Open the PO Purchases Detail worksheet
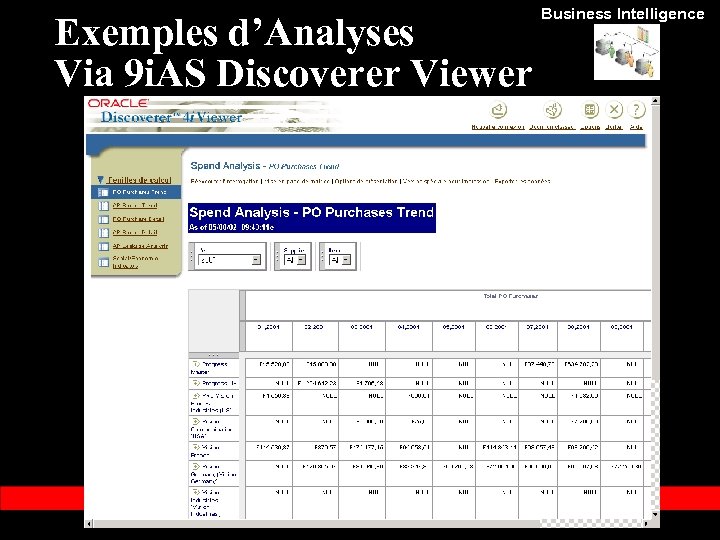Viewport: 720px width, 540px height. click(x=138, y=219)
